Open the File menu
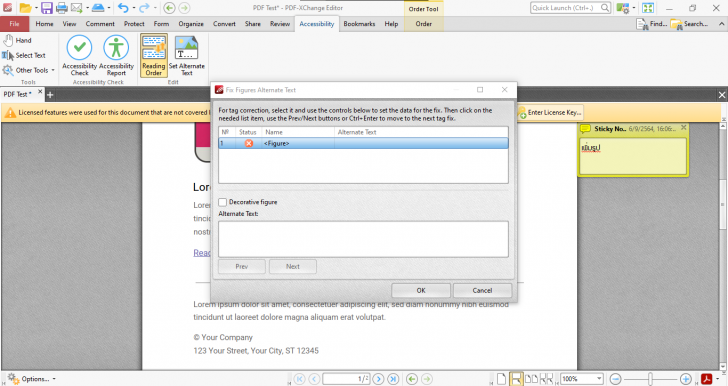Image resolution: width=728 pixels, height=386 pixels. click(14, 24)
